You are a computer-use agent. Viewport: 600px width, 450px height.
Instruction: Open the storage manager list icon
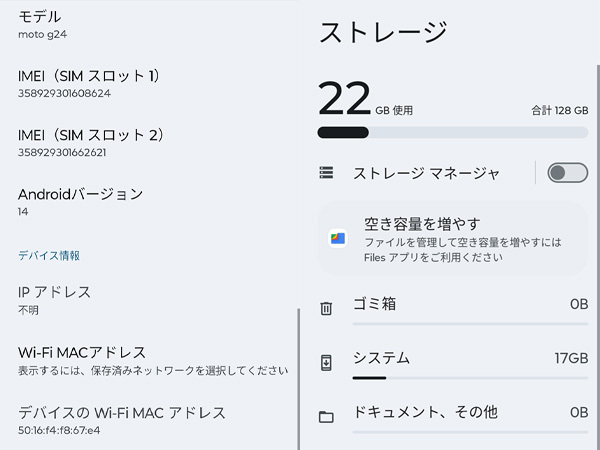tap(326, 173)
